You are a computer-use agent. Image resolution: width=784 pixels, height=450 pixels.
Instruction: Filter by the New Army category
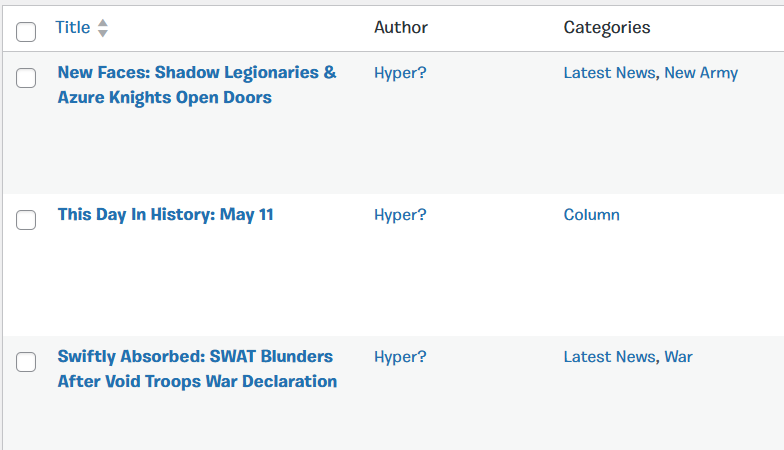point(701,73)
